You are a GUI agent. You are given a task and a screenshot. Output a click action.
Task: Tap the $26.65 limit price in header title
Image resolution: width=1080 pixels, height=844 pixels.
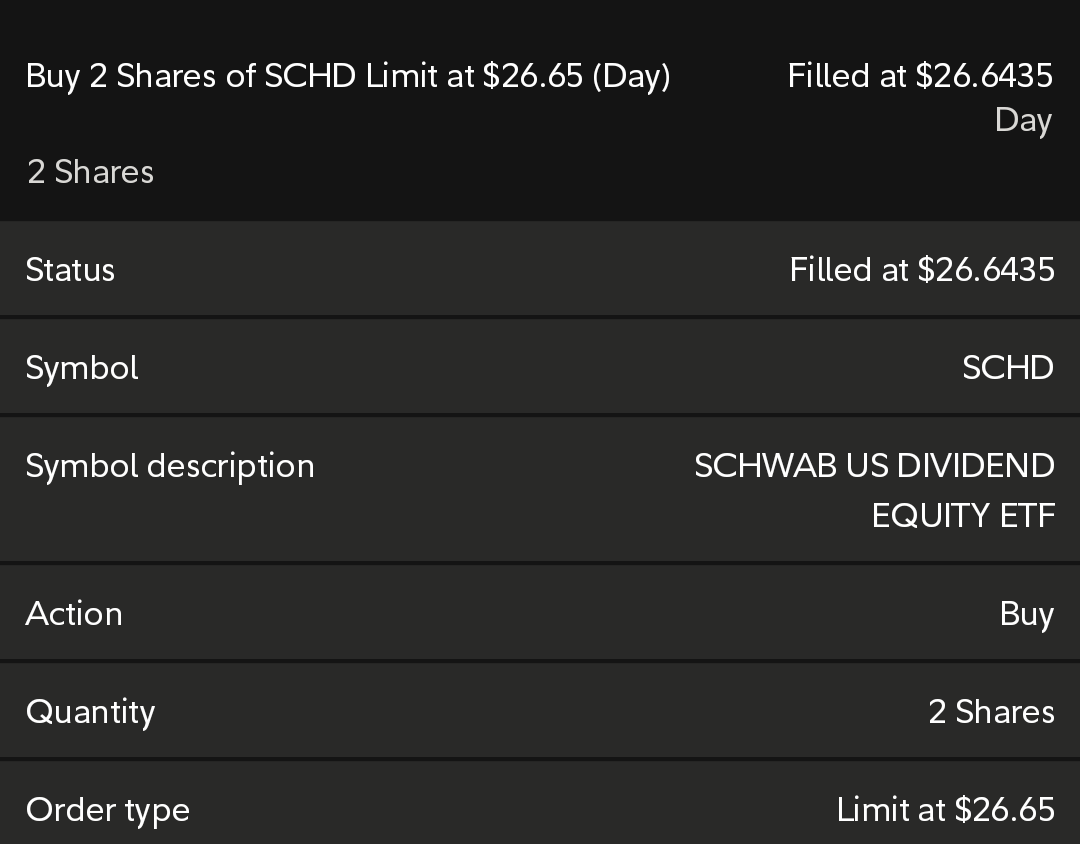click(x=532, y=76)
